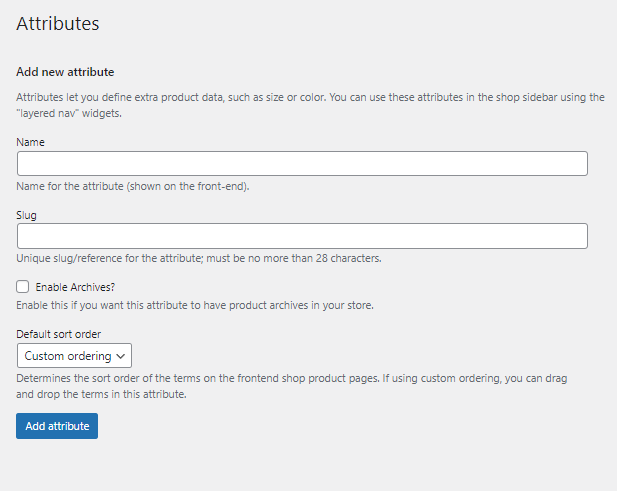
Task: Click the Slug field label
Action: pos(26,215)
